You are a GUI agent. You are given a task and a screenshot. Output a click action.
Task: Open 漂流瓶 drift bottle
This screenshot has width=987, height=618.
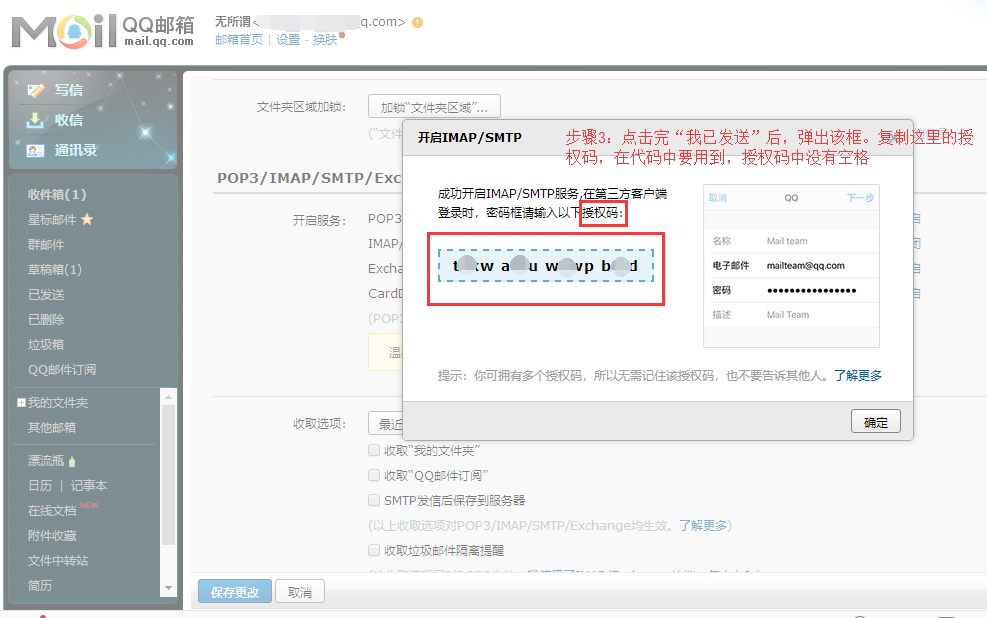coord(46,461)
